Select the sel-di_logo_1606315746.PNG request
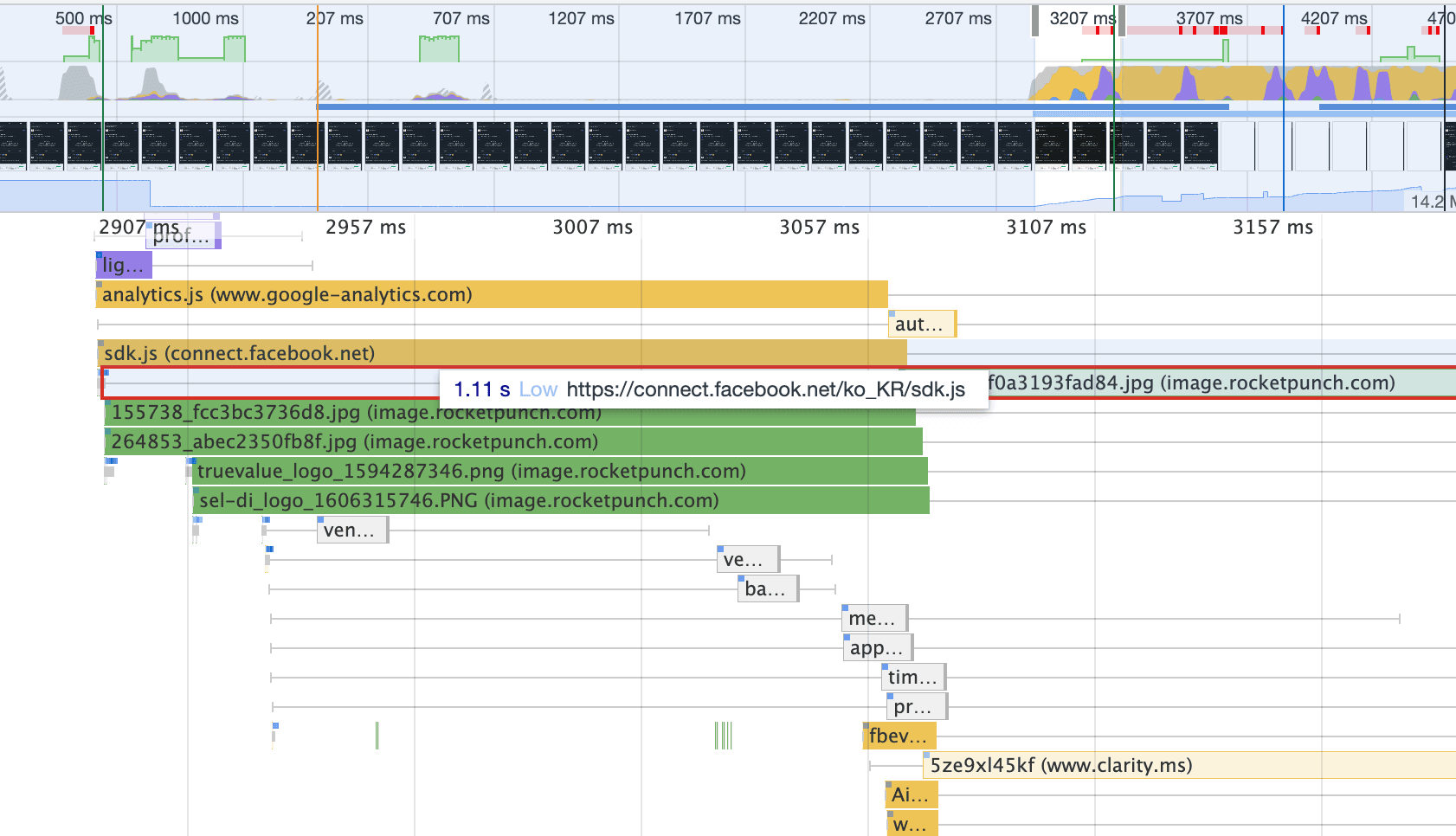This screenshot has height=836, width=1456. tap(561, 500)
